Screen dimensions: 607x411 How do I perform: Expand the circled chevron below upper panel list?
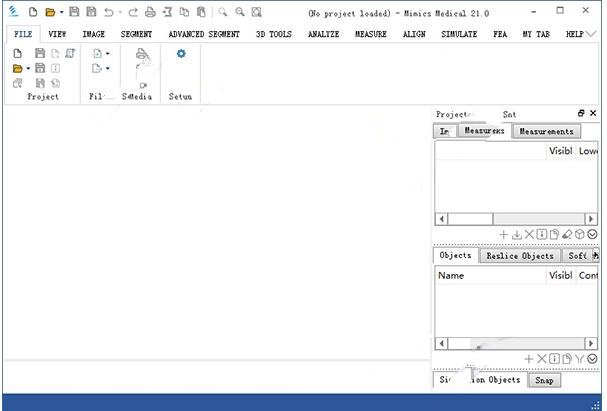[592, 234]
